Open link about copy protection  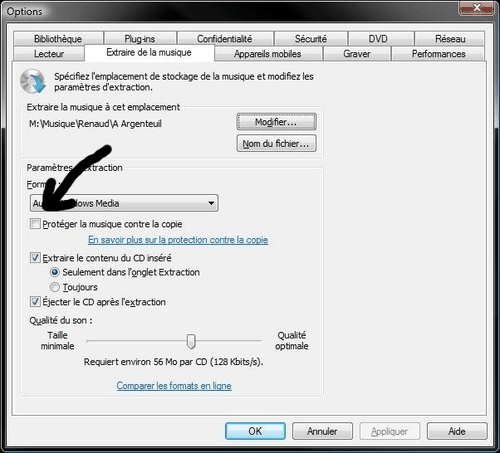click(178, 240)
